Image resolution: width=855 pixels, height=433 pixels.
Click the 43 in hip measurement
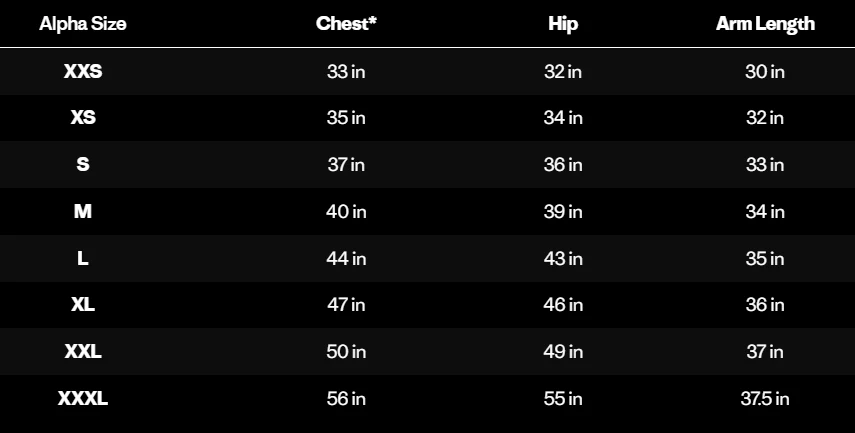563,258
